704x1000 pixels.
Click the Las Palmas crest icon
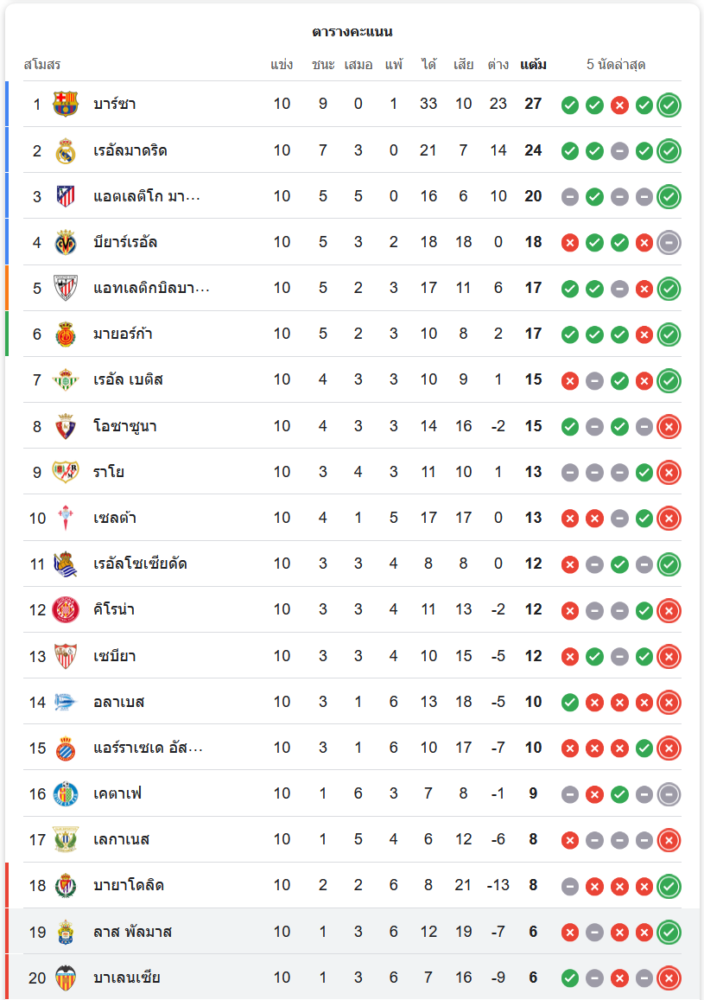coord(66,931)
